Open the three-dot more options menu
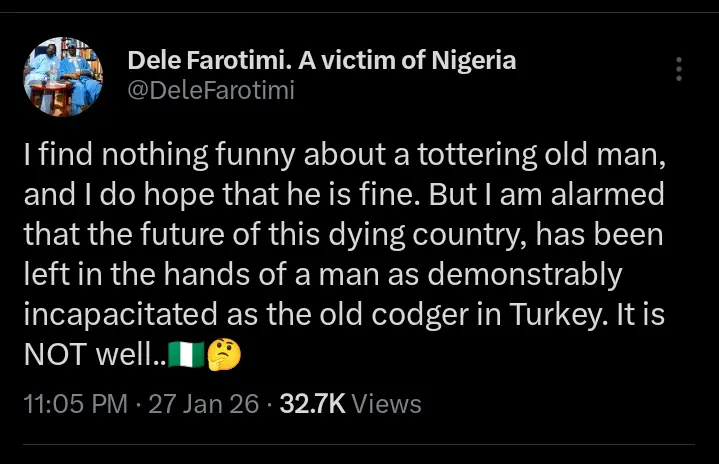Viewport: 719px width, 464px height. click(x=679, y=69)
